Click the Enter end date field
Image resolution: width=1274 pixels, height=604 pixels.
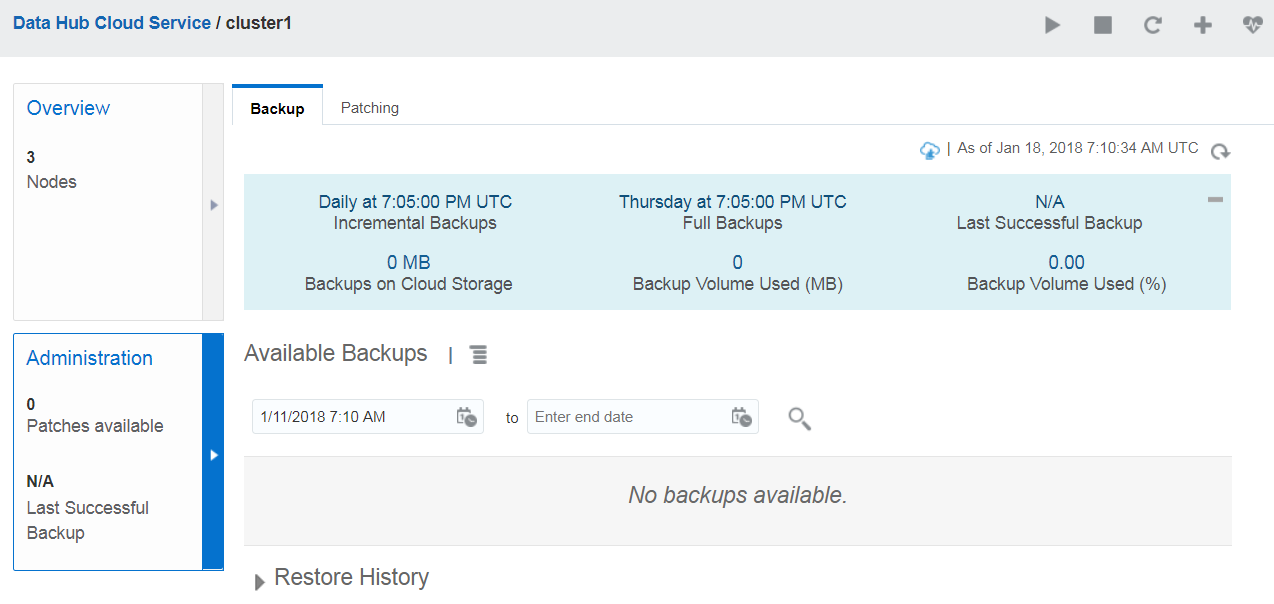tap(625, 417)
